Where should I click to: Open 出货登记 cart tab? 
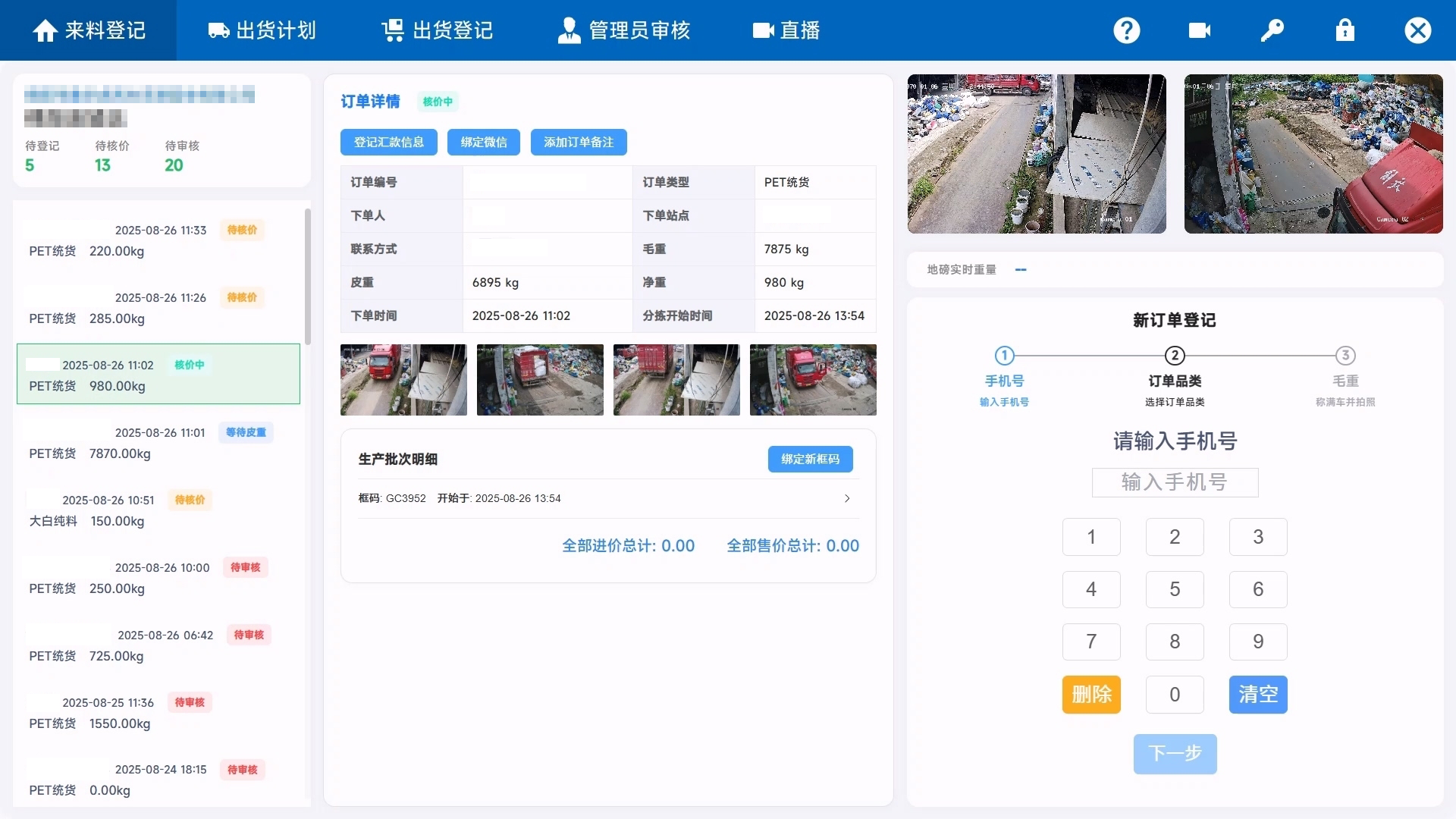[x=437, y=30]
